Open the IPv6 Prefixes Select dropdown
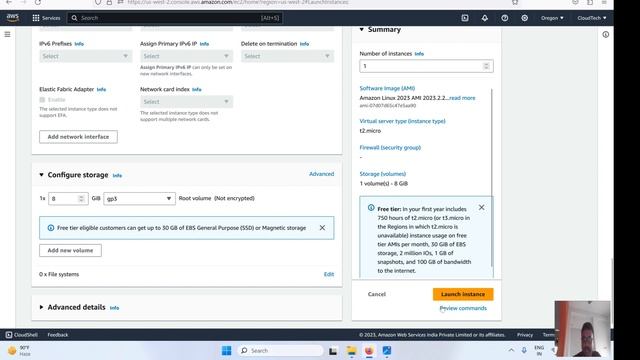 (x=86, y=56)
